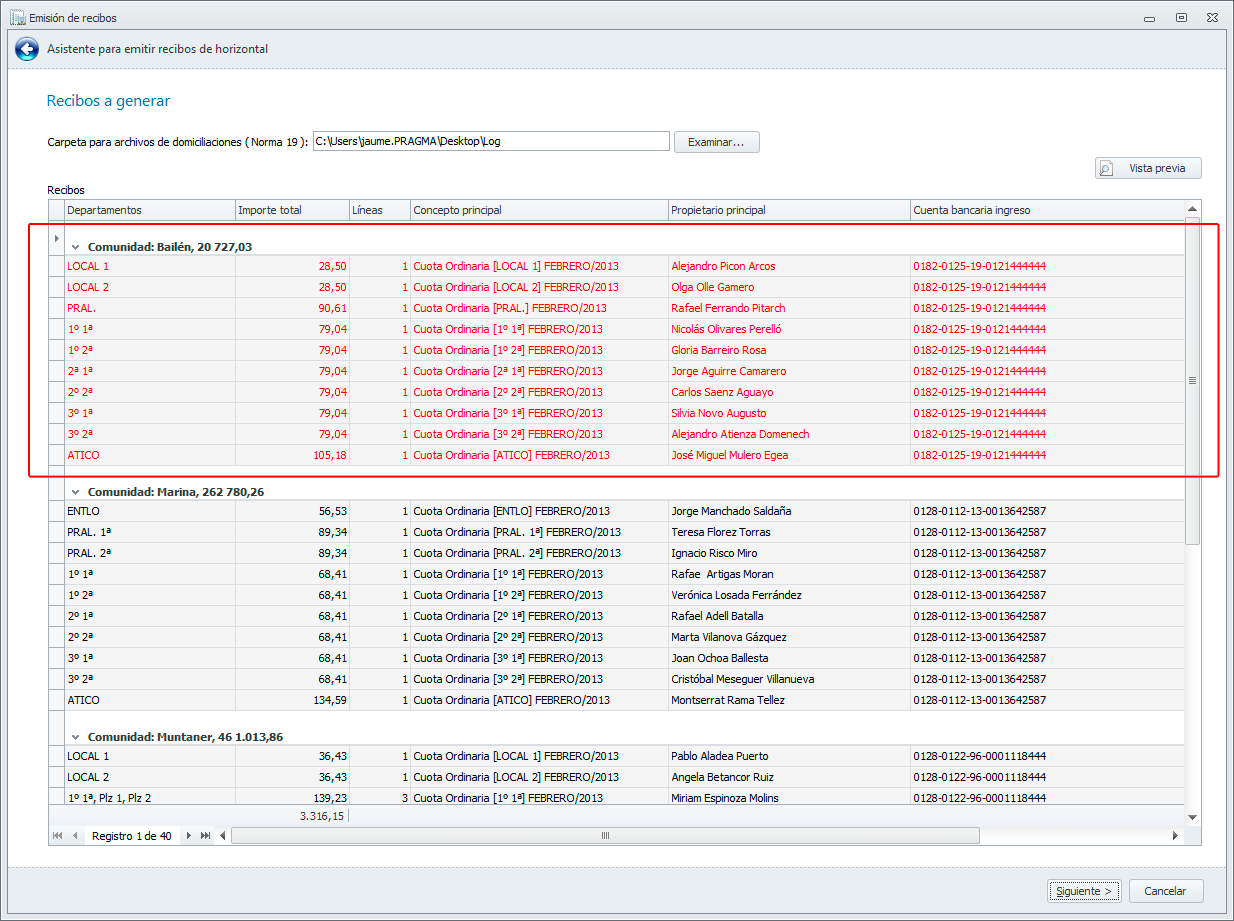
Task: Click amount 90,61 in PRAL. row
Action: pyautogui.click(x=333, y=308)
